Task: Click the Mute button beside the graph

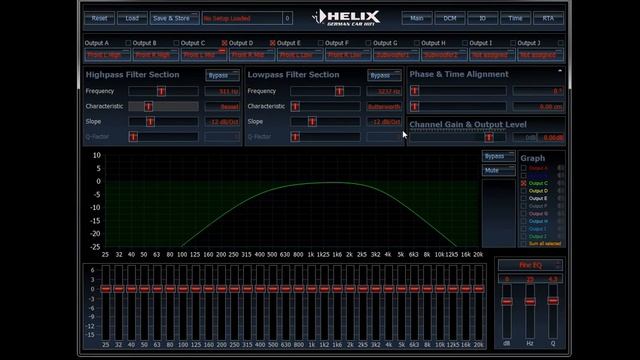Action: point(499,170)
